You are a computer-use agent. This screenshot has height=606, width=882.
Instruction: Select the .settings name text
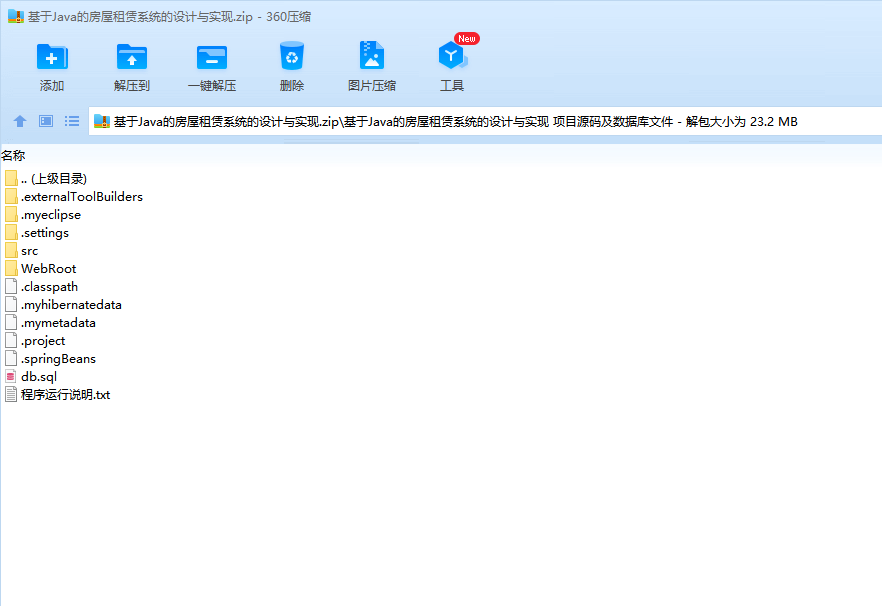coord(45,232)
